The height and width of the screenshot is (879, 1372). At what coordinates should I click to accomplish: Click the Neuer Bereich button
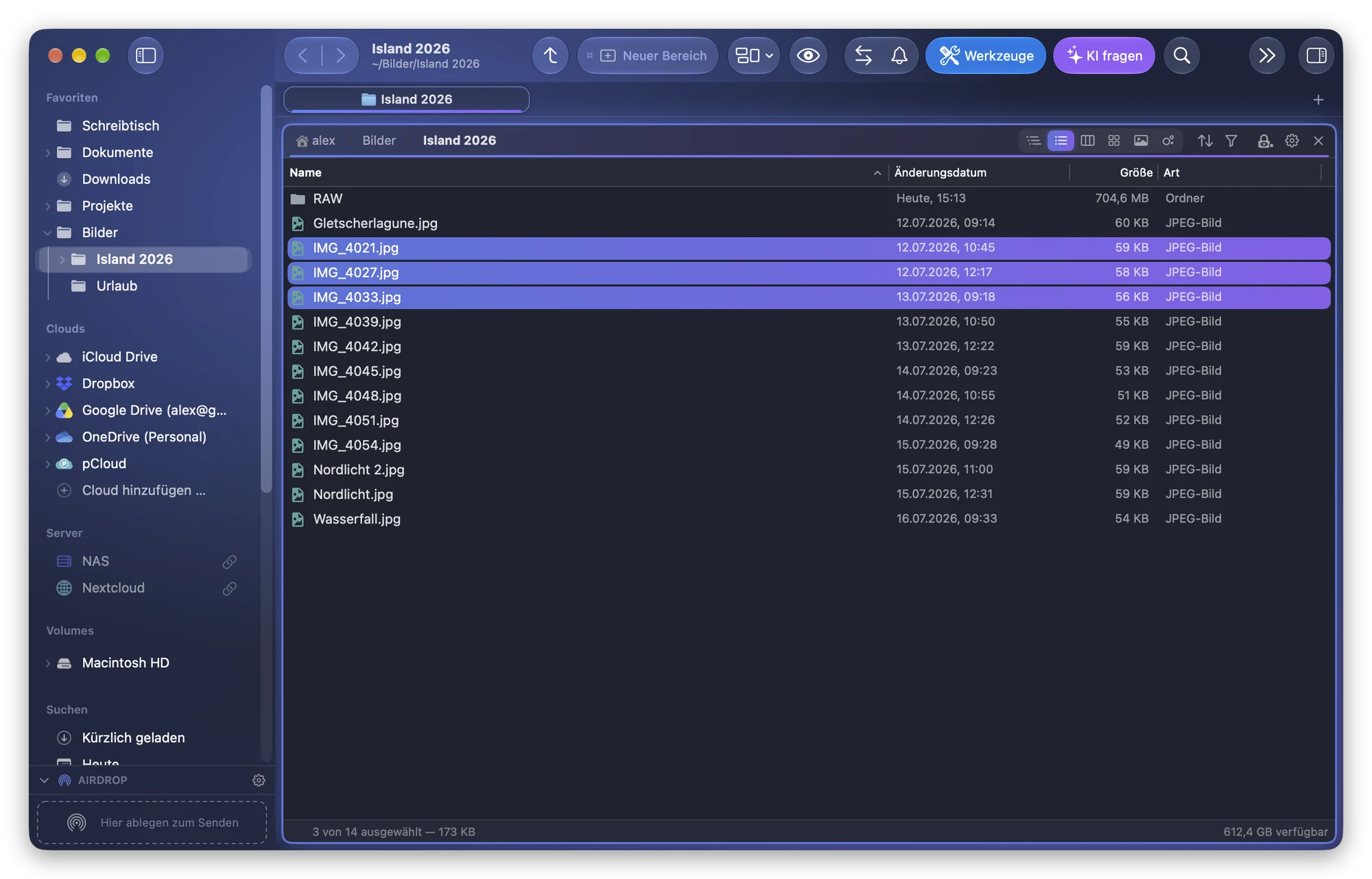point(648,56)
